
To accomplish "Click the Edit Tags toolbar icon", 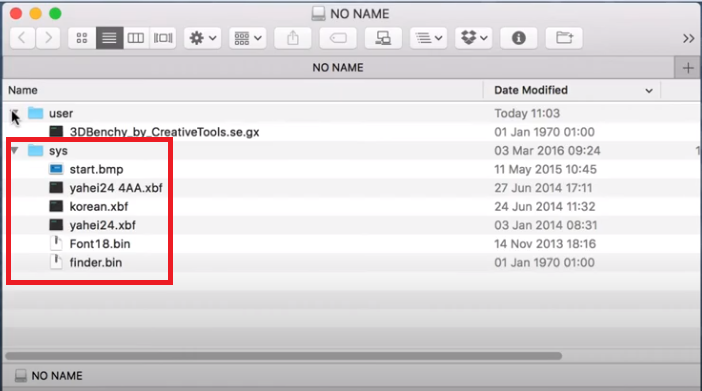I will point(338,38).
